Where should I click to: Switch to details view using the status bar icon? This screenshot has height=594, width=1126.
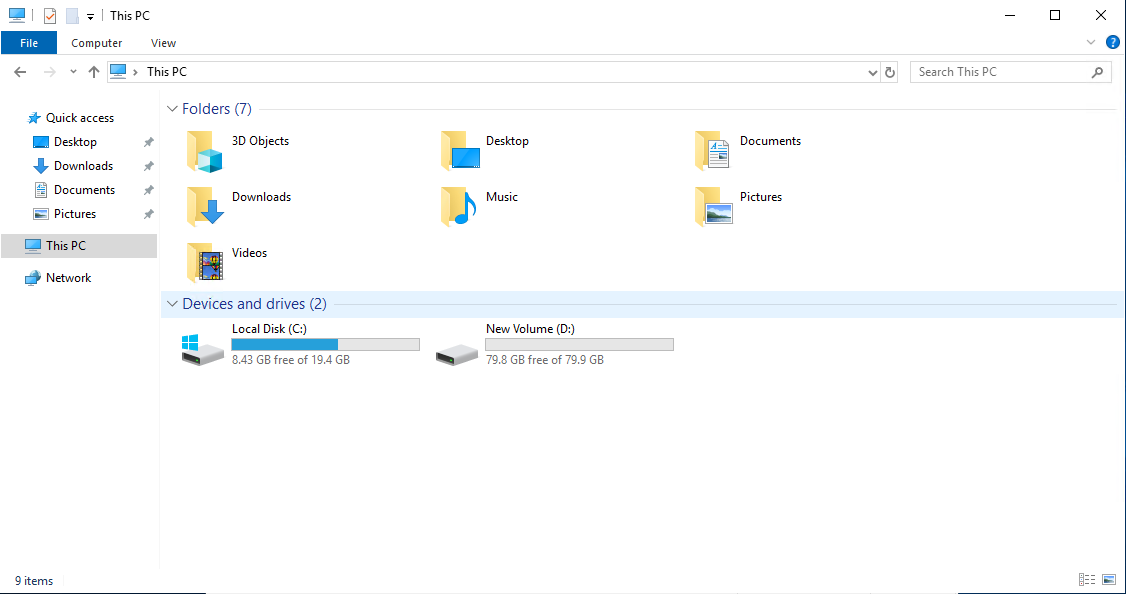click(x=1087, y=579)
